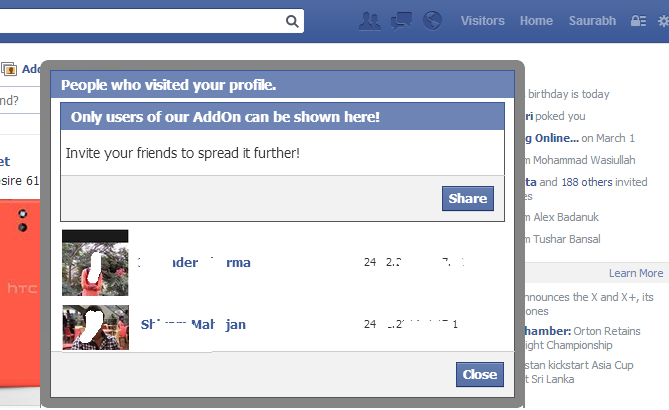Open the second visitor's name link
Image resolution: width=669 pixels, height=410 pixels.
[x=194, y=325]
